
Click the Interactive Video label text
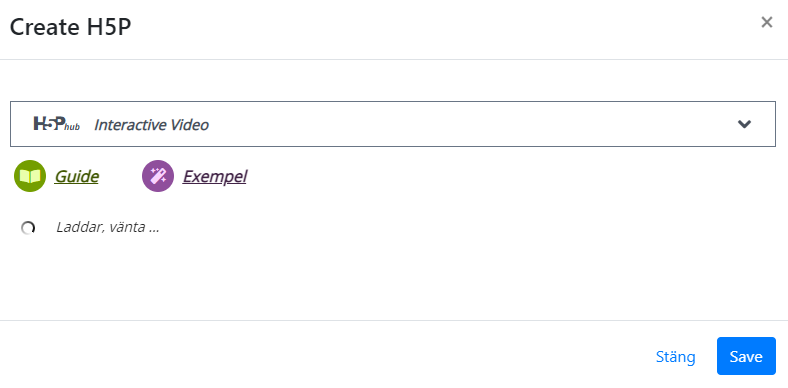tap(151, 125)
